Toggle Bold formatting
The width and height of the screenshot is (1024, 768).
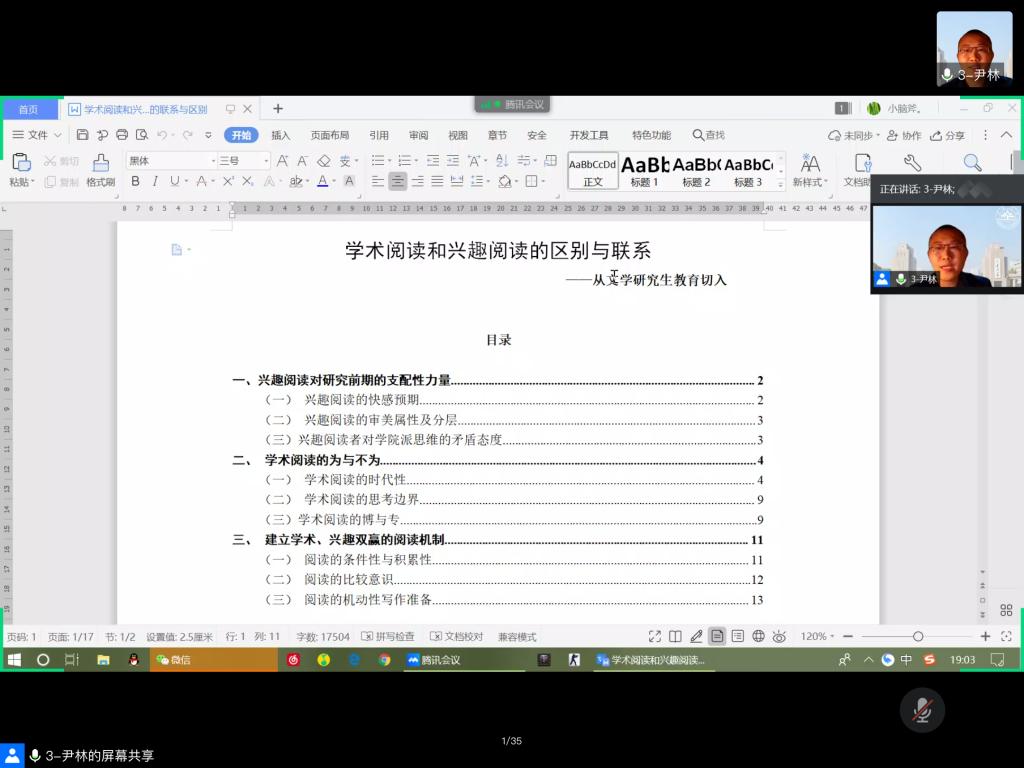pos(135,181)
